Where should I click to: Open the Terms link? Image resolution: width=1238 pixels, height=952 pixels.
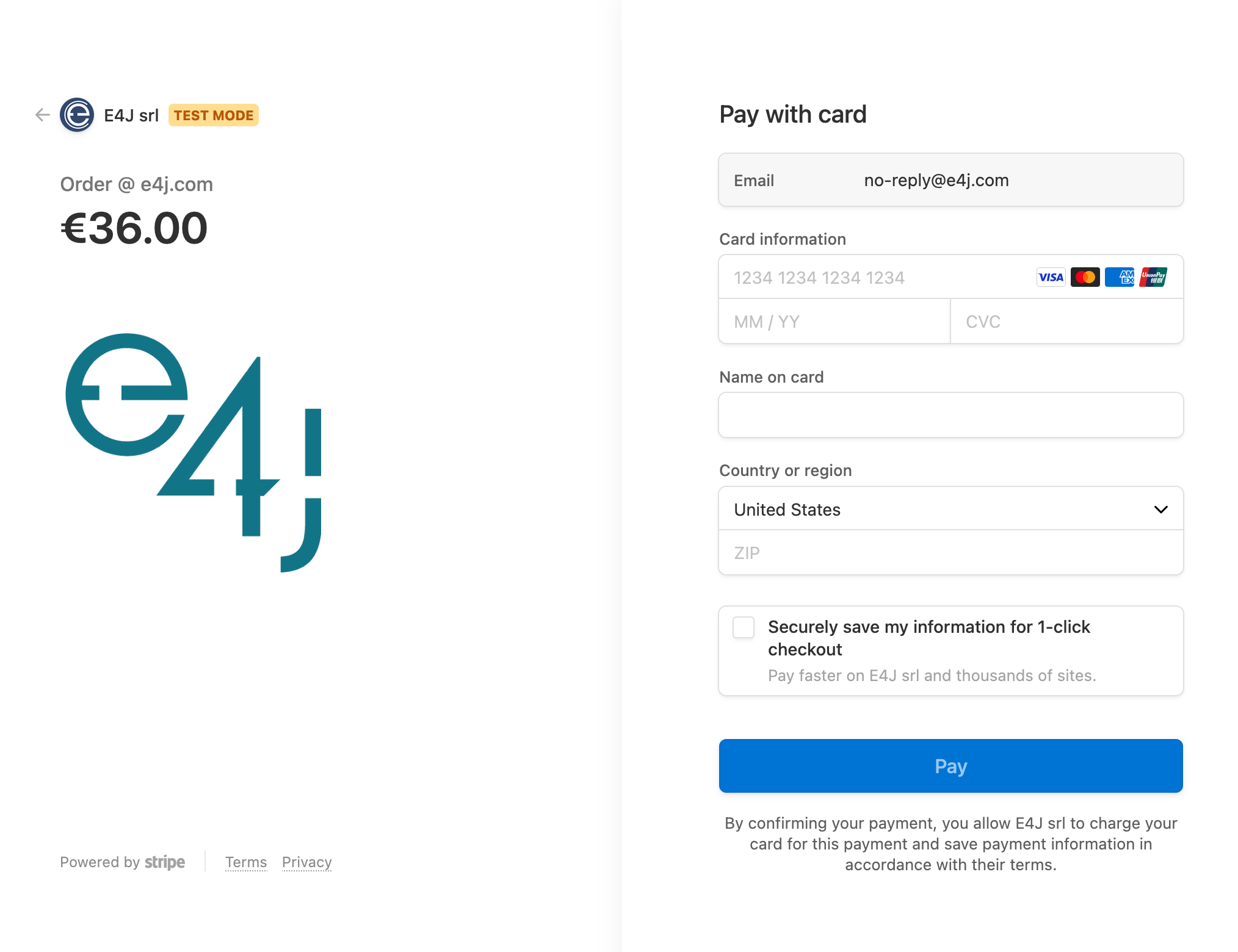[x=246, y=862]
